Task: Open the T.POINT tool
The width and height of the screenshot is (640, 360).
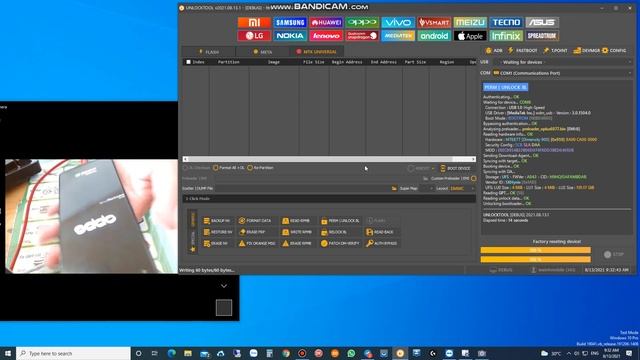Action: (x=555, y=51)
